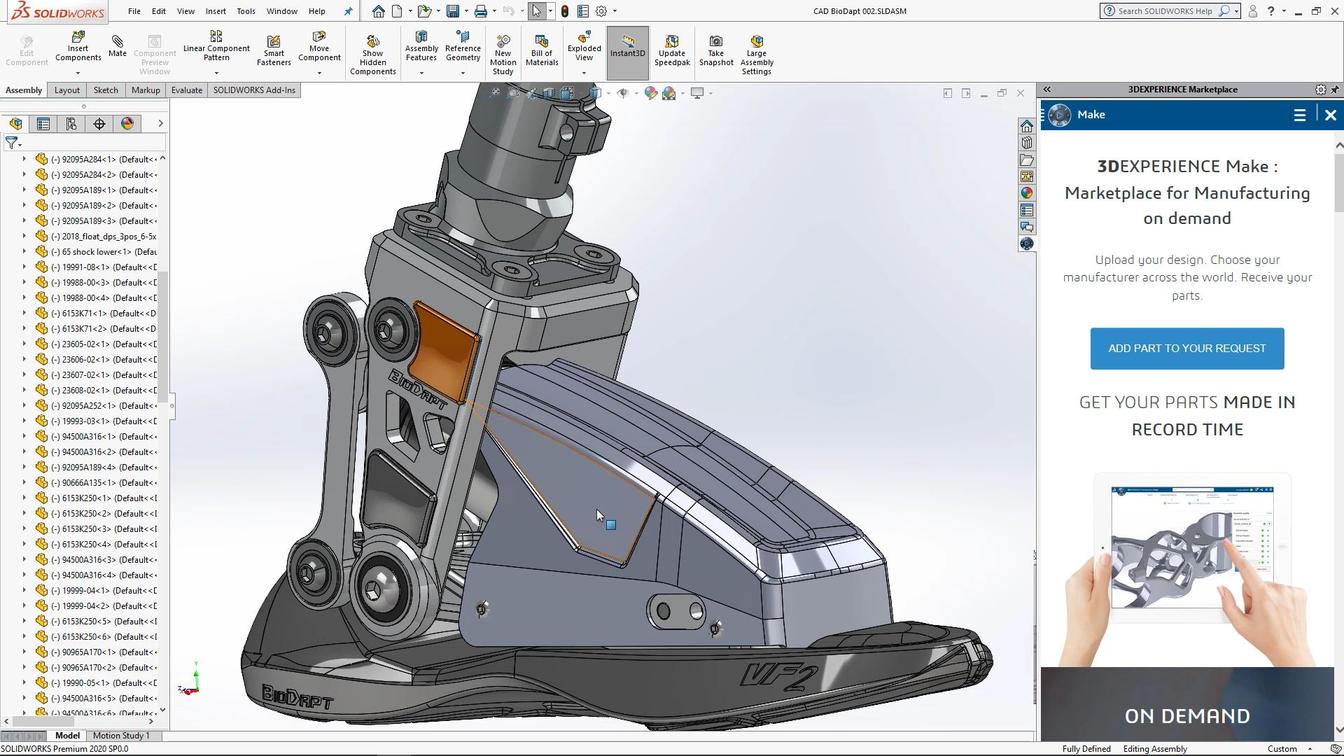Open the Tools menu
The width and height of the screenshot is (1344, 756).
pyautogui.click(x=245, y=11)
